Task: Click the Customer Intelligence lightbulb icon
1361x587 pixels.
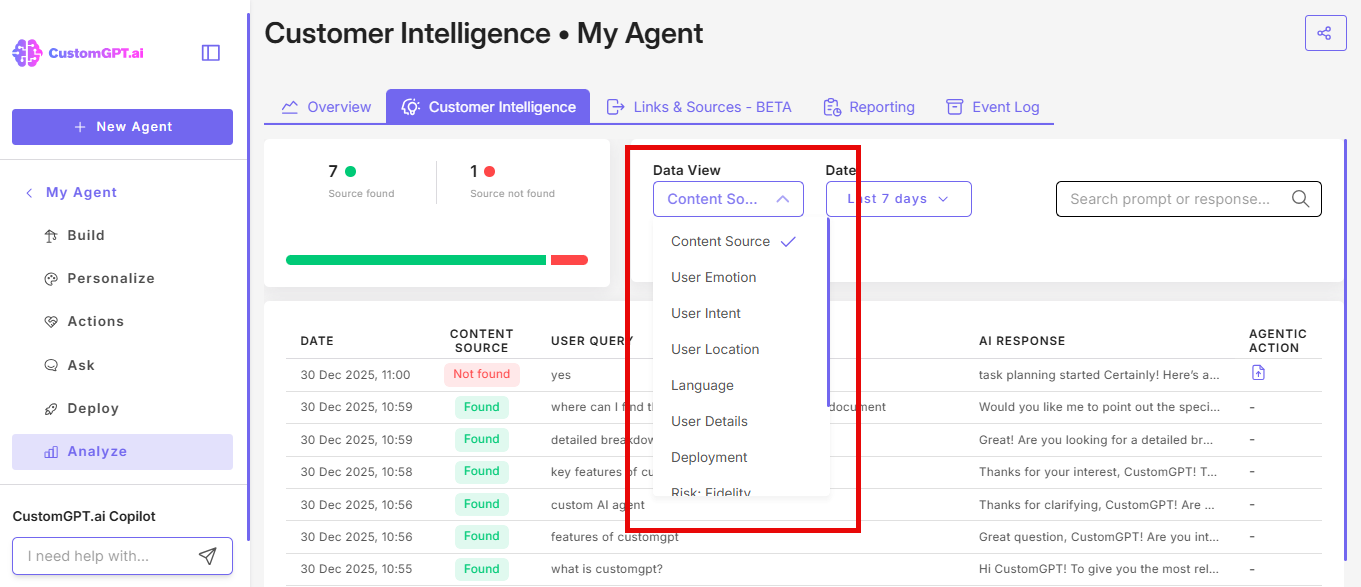Action: (x=410, y=107)
